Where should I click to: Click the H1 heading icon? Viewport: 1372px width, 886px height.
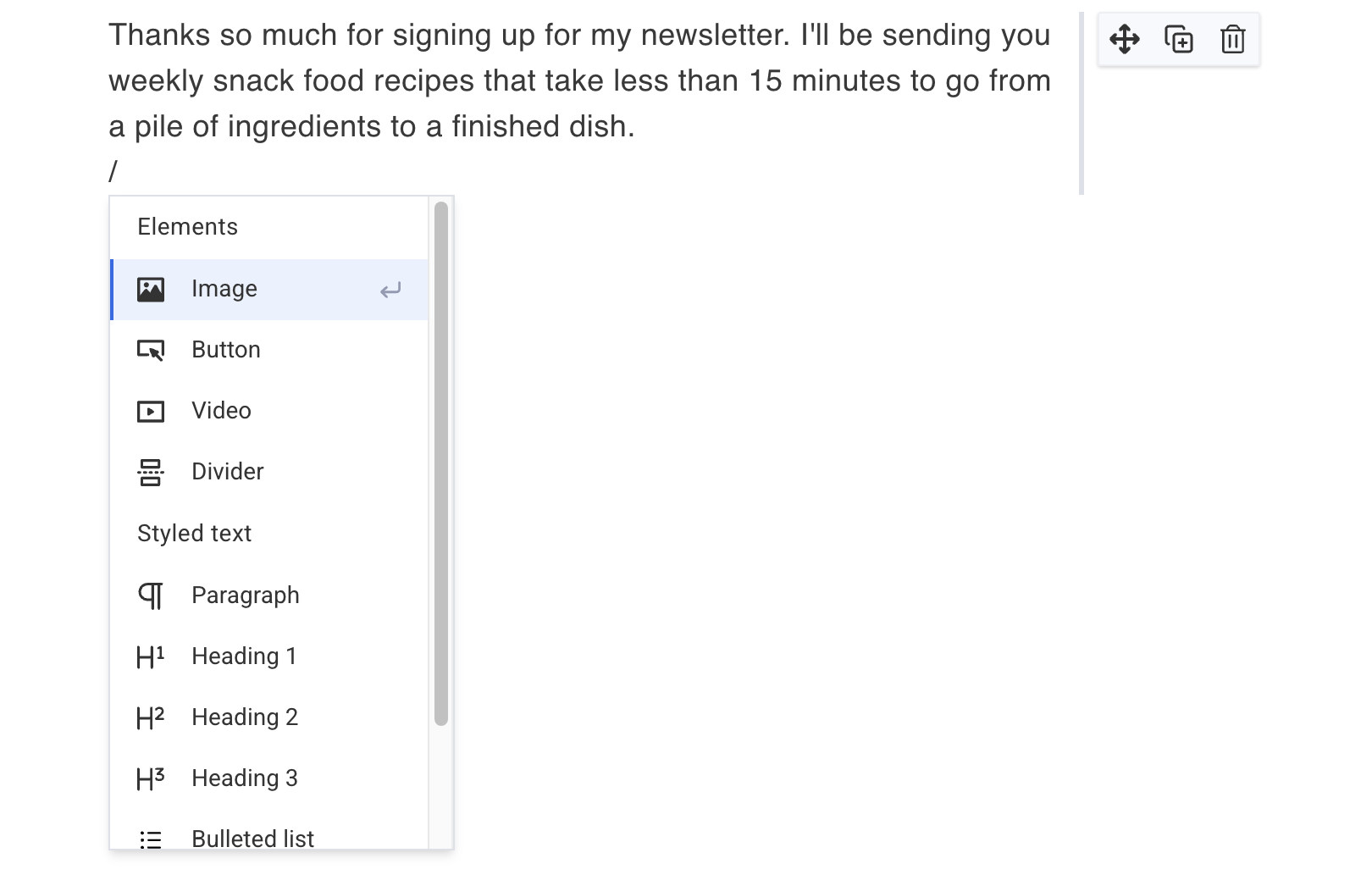(151, 656)
